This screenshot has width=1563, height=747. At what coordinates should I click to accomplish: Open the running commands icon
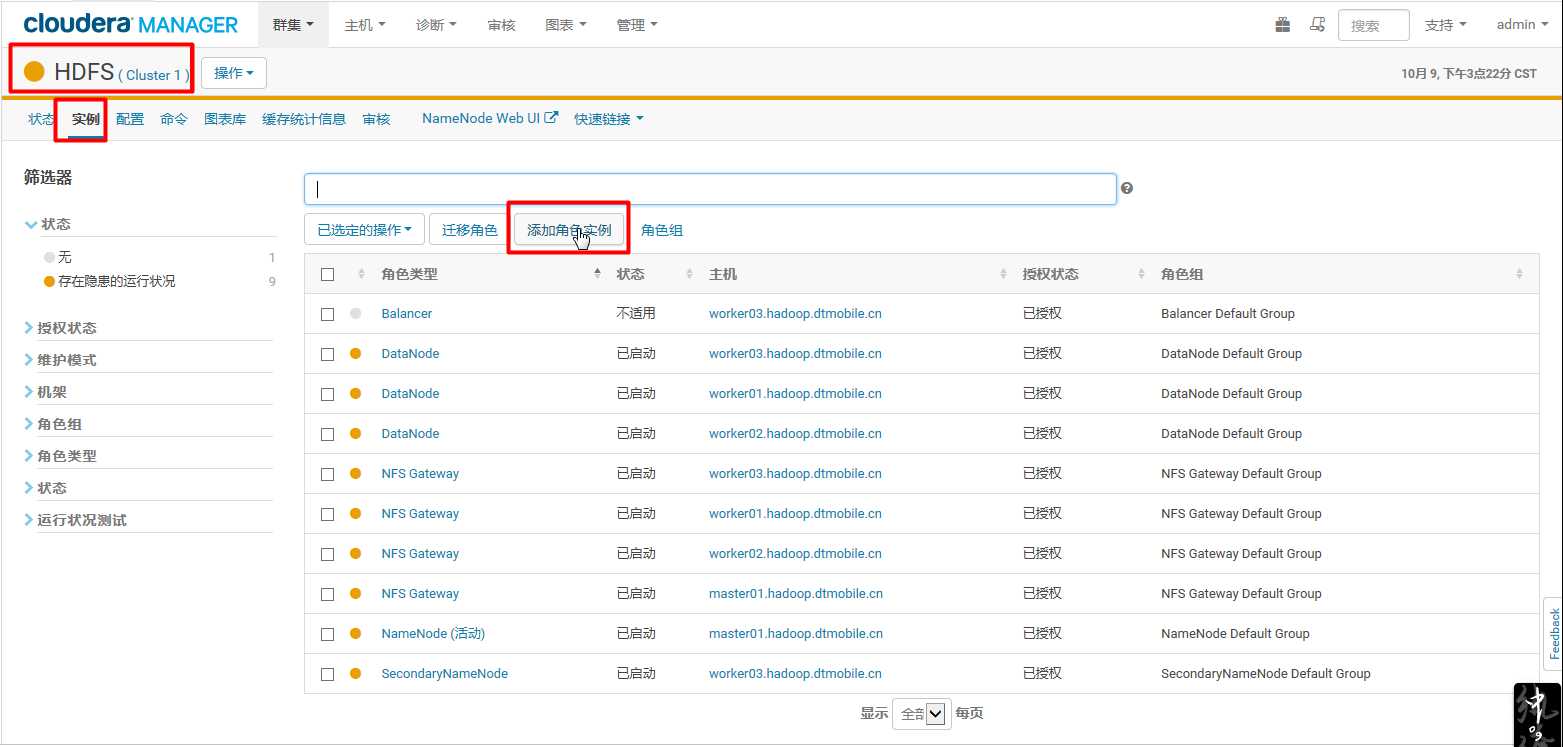click(x=1318, y=25)
